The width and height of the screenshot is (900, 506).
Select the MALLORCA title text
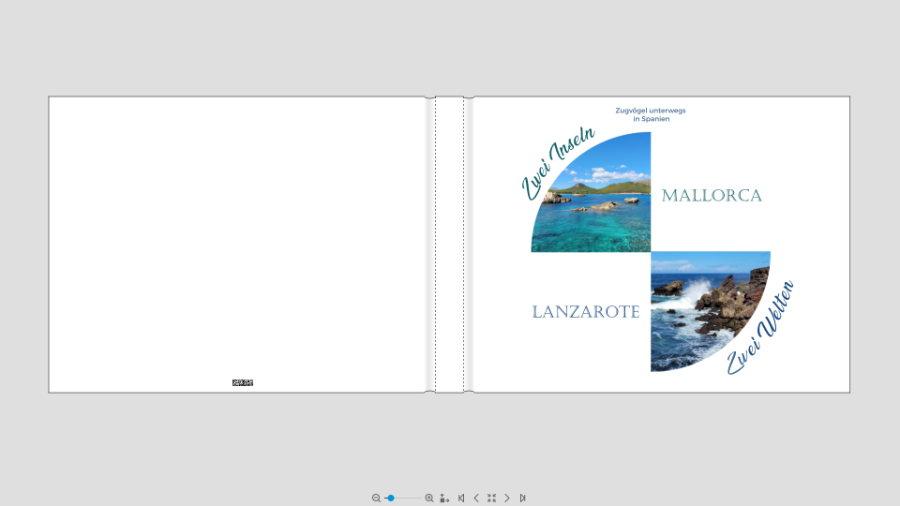tap(712, 196)
